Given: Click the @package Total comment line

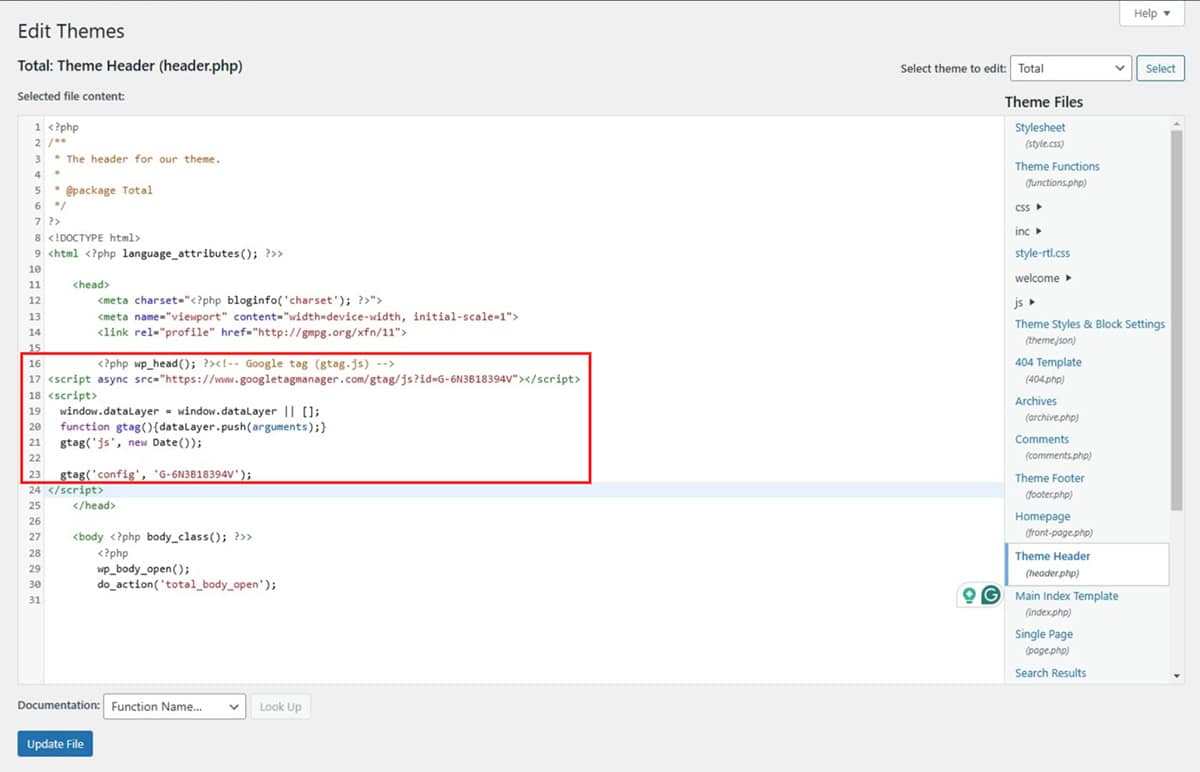Looking at the screenshot, I should pyautogui.click(x=103, y=190).
